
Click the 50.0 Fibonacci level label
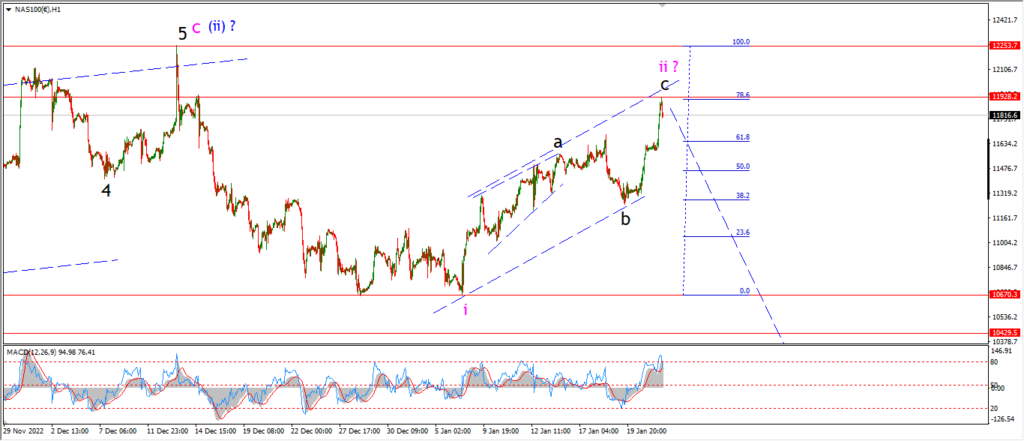[743, 167]
